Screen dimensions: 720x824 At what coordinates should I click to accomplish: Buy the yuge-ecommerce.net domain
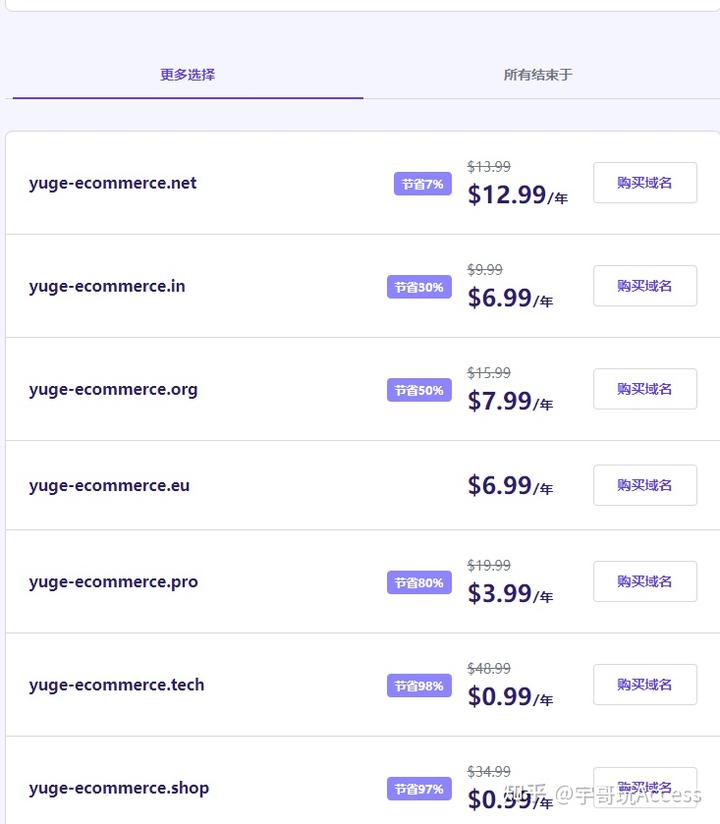[x=645, y=182]
